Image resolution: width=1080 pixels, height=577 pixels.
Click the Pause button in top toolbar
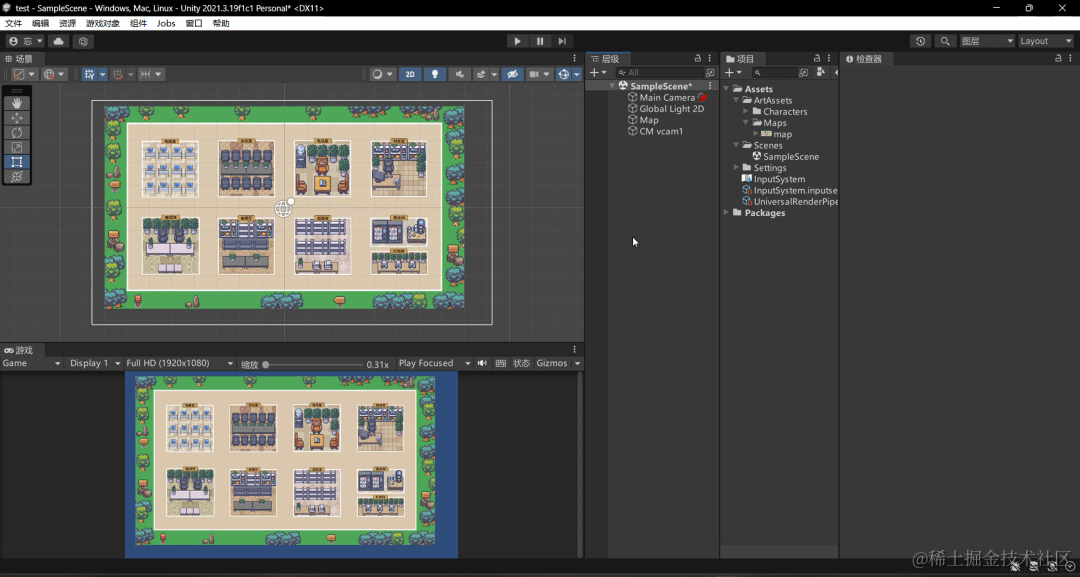pos(540,41)
